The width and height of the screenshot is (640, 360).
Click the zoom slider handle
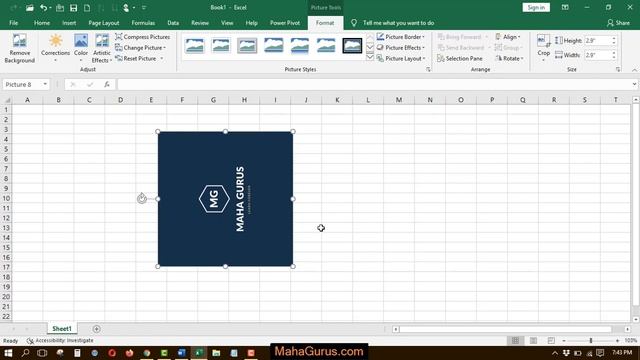pyautogui.click(x=591, y=340)
